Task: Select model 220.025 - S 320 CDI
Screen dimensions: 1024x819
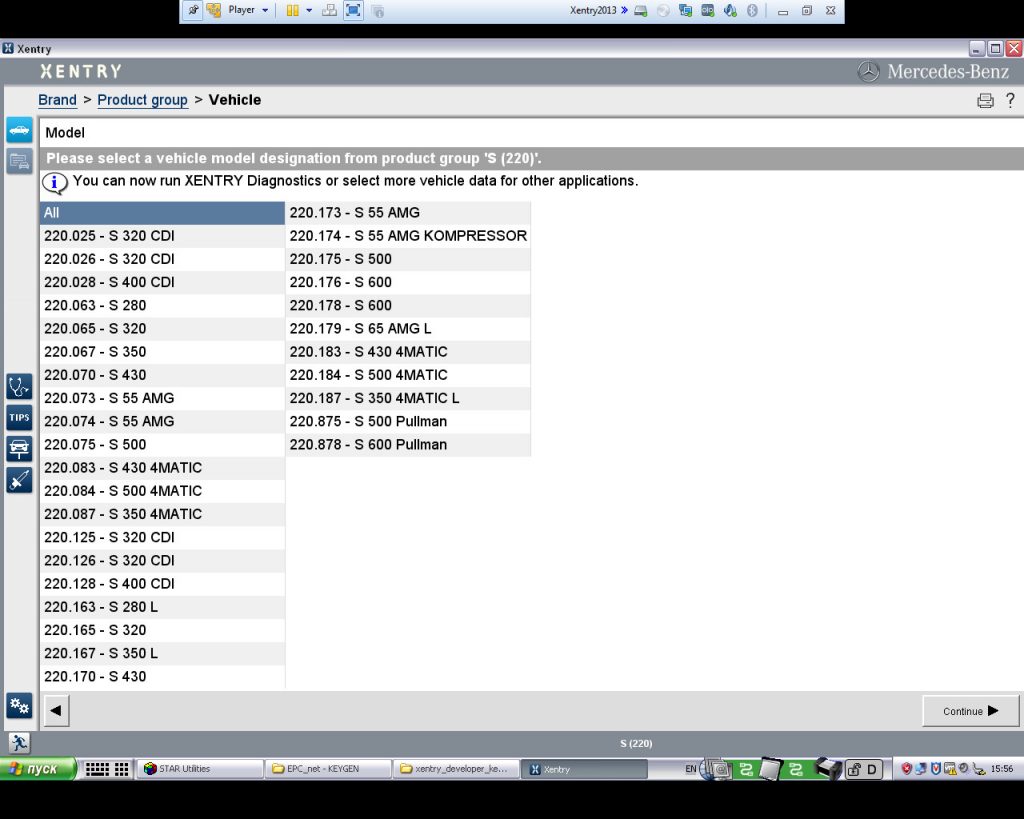Action: click(163, 236)
